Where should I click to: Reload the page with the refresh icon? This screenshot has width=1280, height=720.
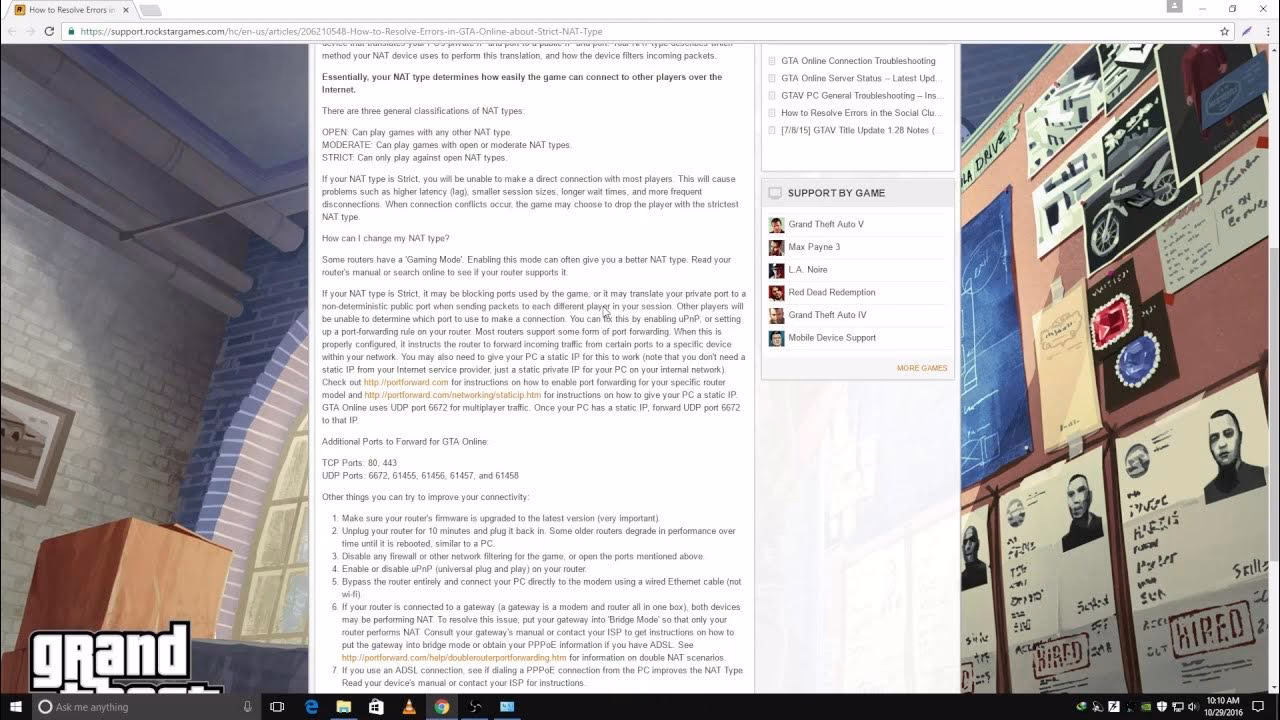[x=49, y=31]
